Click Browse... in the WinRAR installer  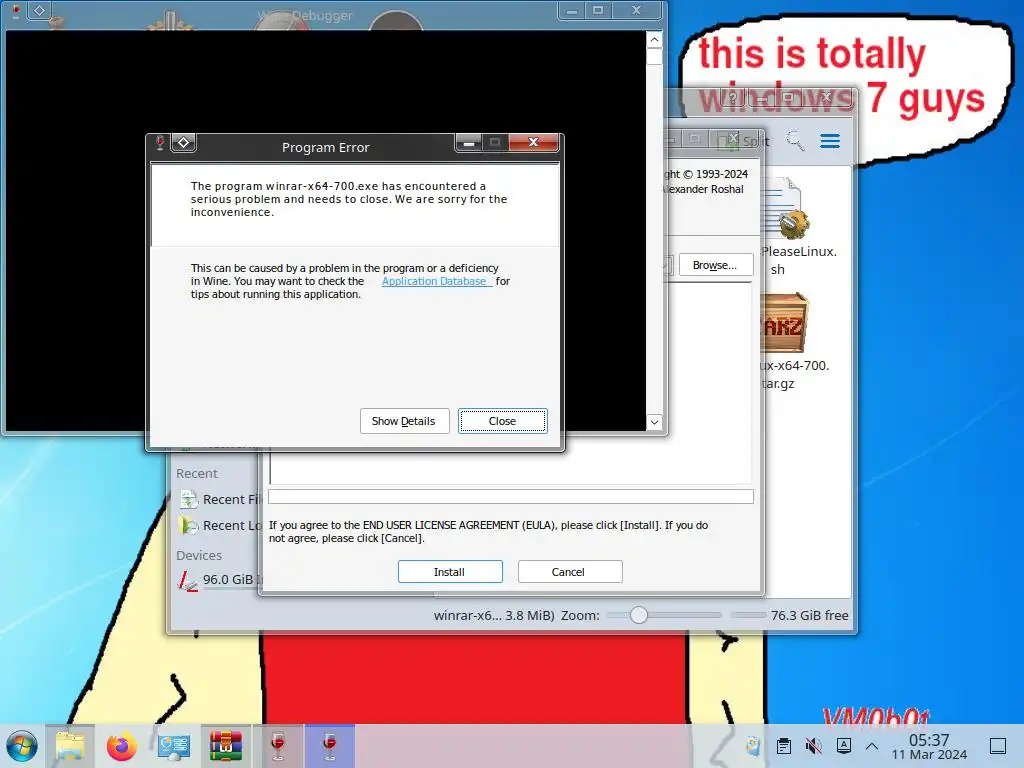pos(716,265)
